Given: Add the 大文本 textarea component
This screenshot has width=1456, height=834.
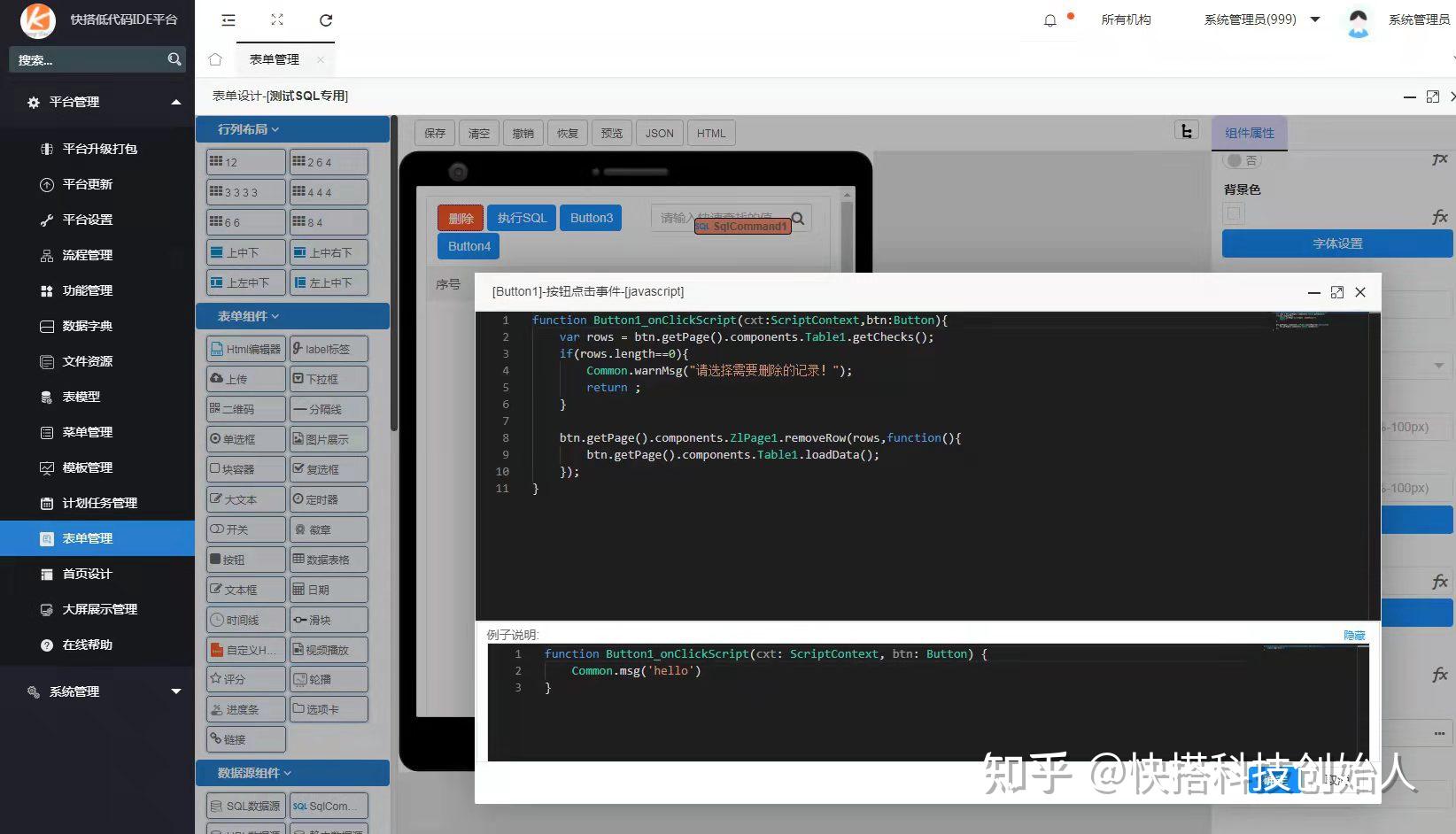Looking at the screenshot, I should (246, 499).
